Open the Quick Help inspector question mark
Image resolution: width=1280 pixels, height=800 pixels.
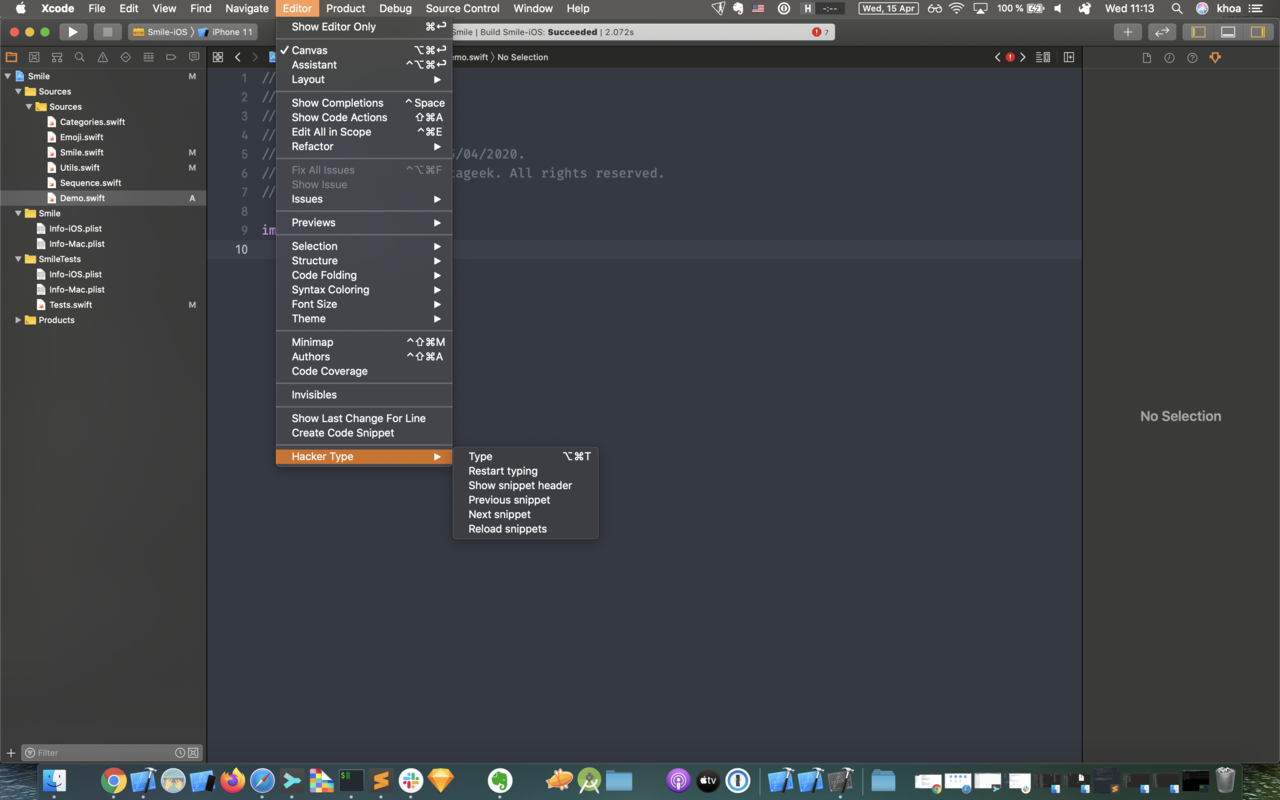1192,57
